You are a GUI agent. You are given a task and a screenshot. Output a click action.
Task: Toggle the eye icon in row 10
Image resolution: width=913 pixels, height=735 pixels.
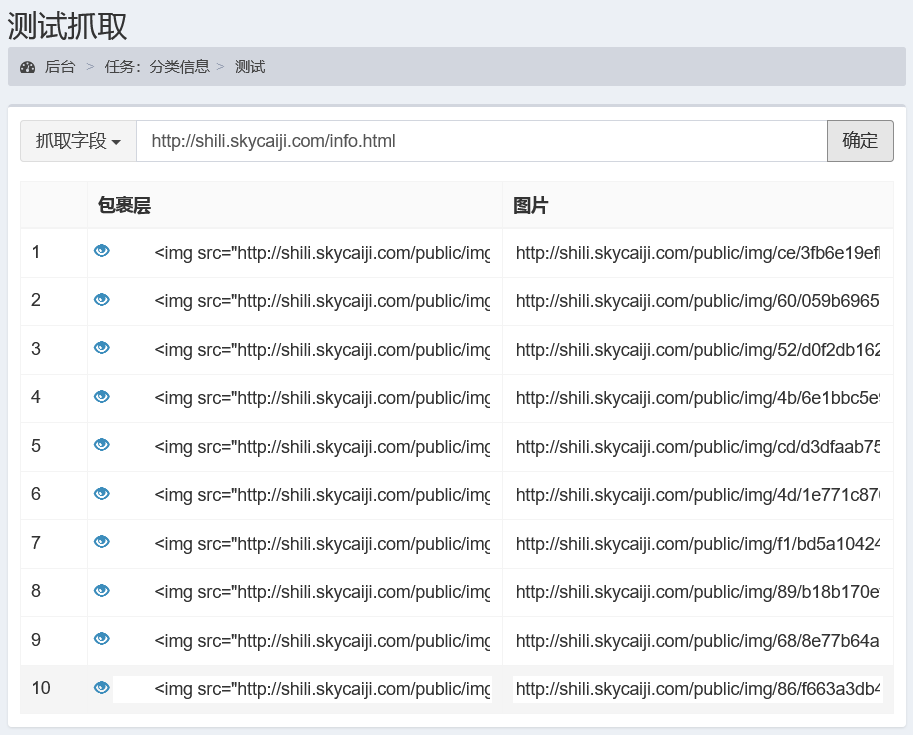101,688
